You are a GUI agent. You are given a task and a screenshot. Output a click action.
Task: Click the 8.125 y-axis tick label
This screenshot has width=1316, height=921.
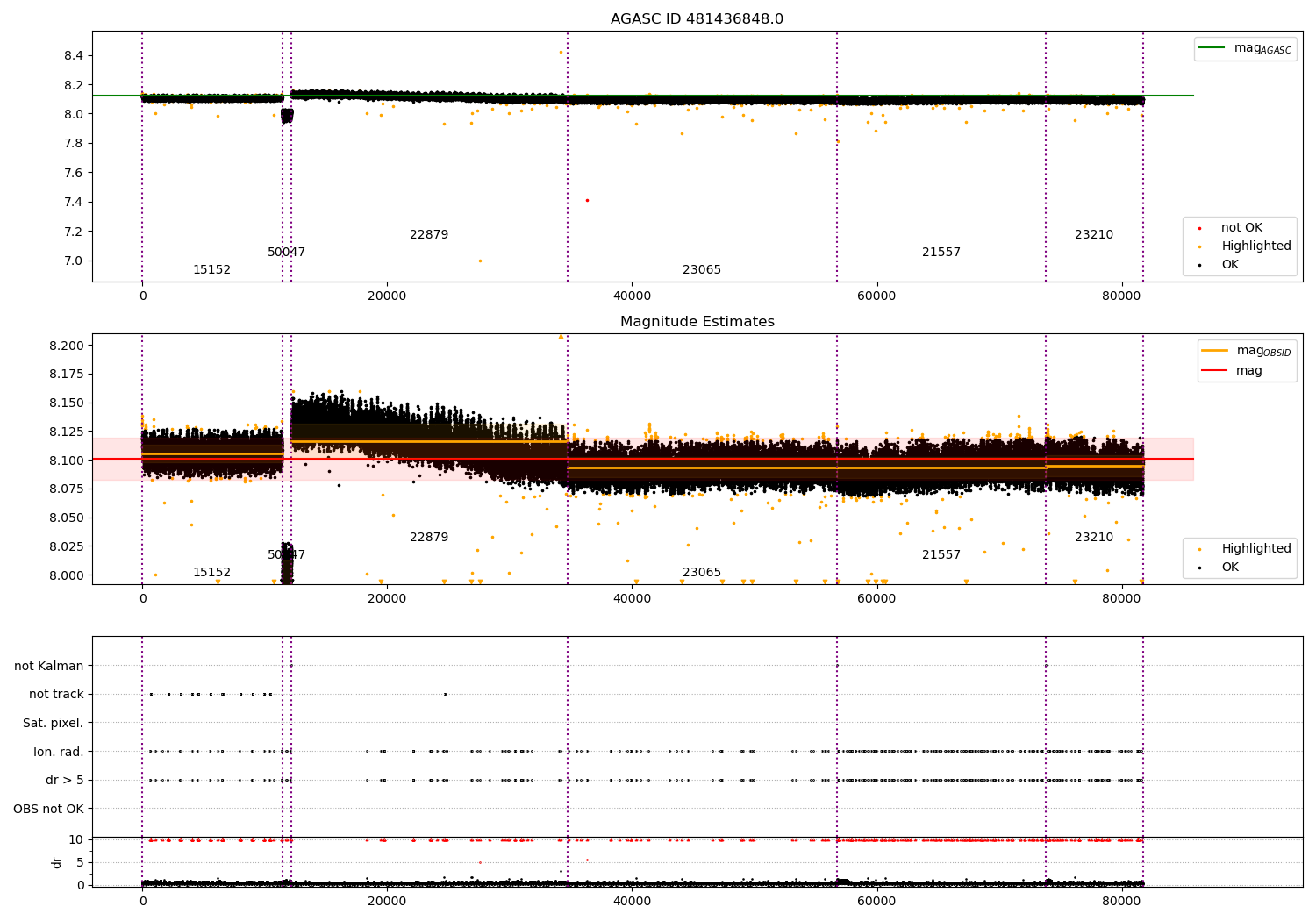click(x=67, y=432)
